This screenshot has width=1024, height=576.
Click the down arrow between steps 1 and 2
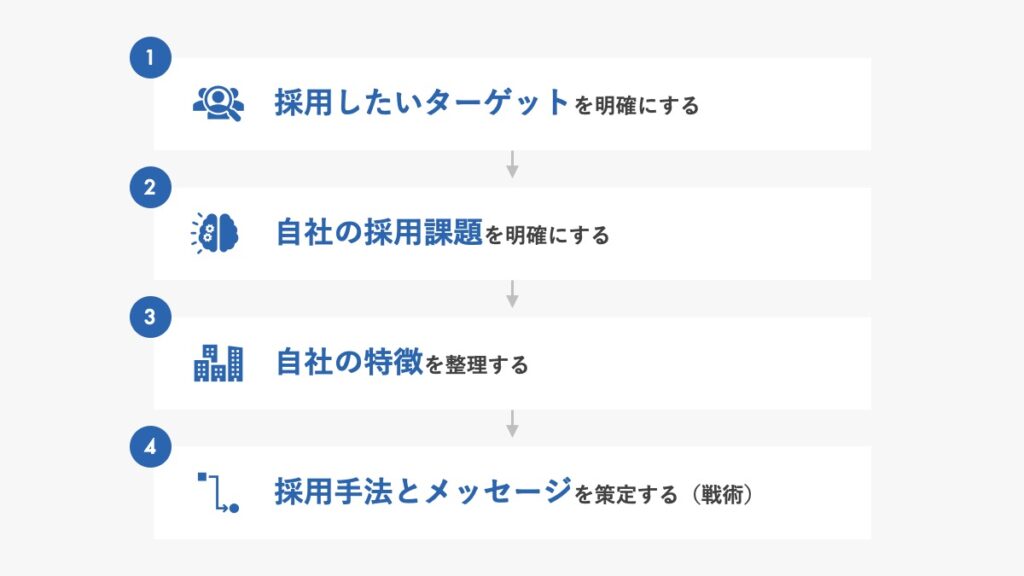click(x=512, y=165)
